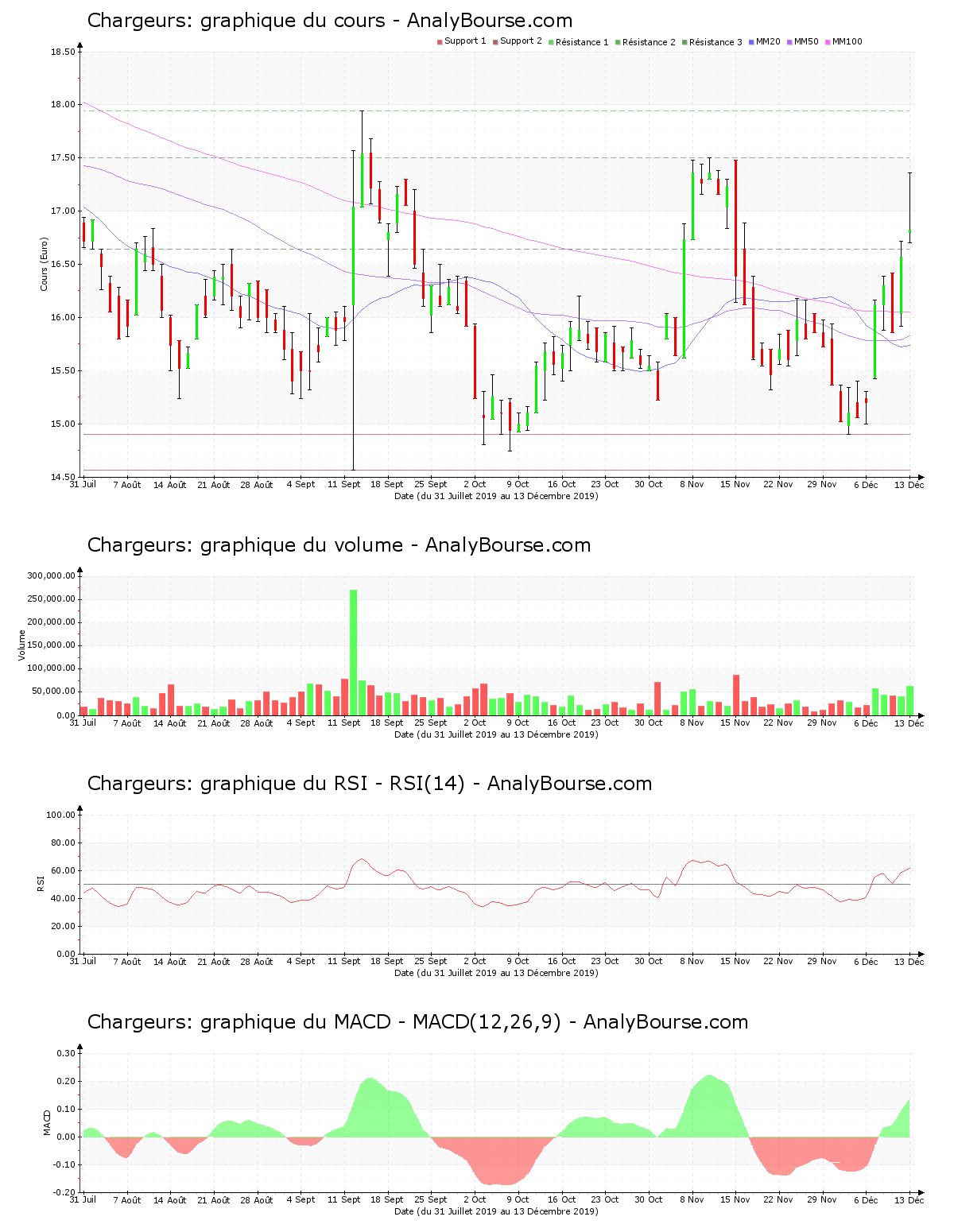Click '8 Nov' on the price chart axis
The image size is (954, 1232).
click(692, 484)
